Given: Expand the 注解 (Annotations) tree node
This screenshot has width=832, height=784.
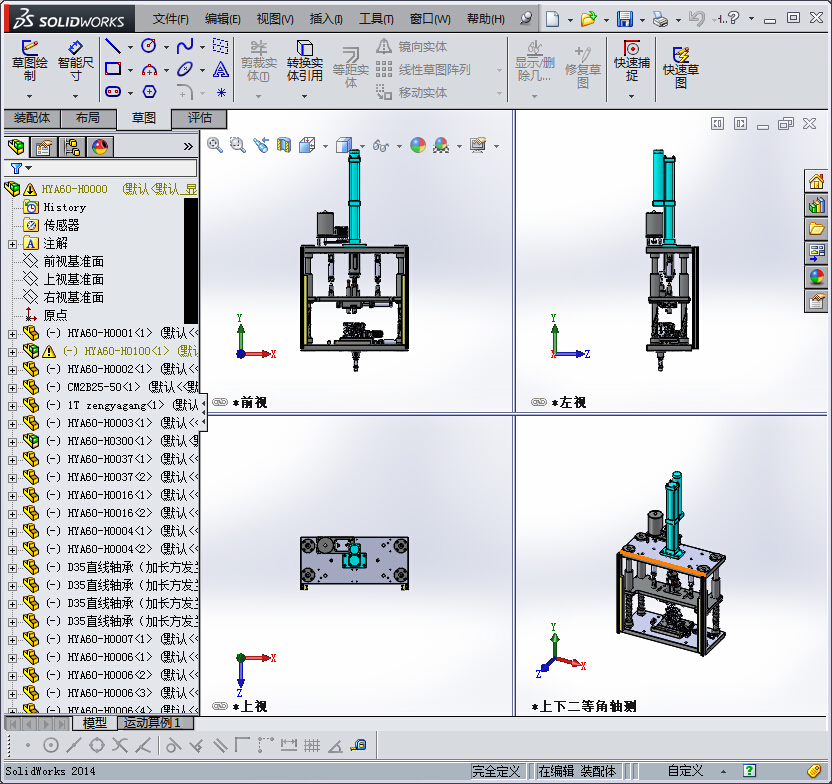Looking at the screenshot, I should click(12, 243).
